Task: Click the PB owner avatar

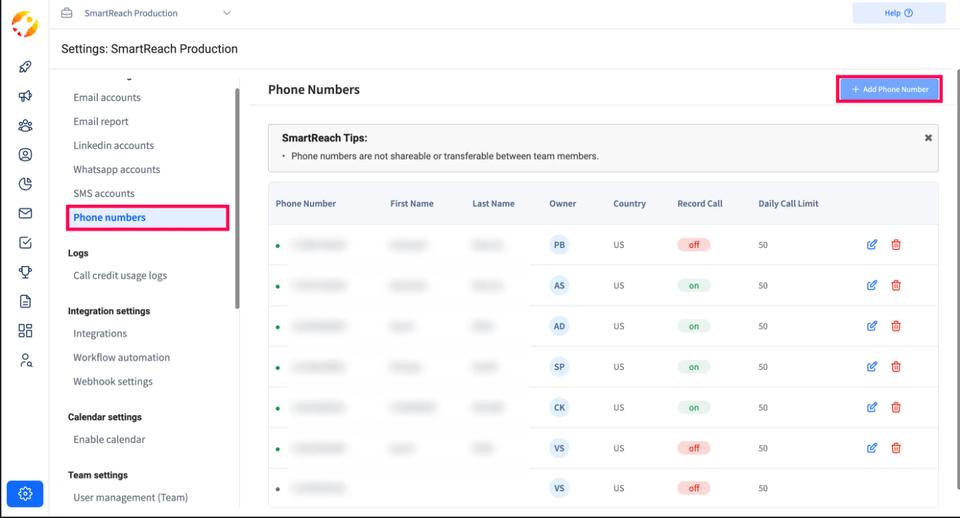Action: coord(559,244)
